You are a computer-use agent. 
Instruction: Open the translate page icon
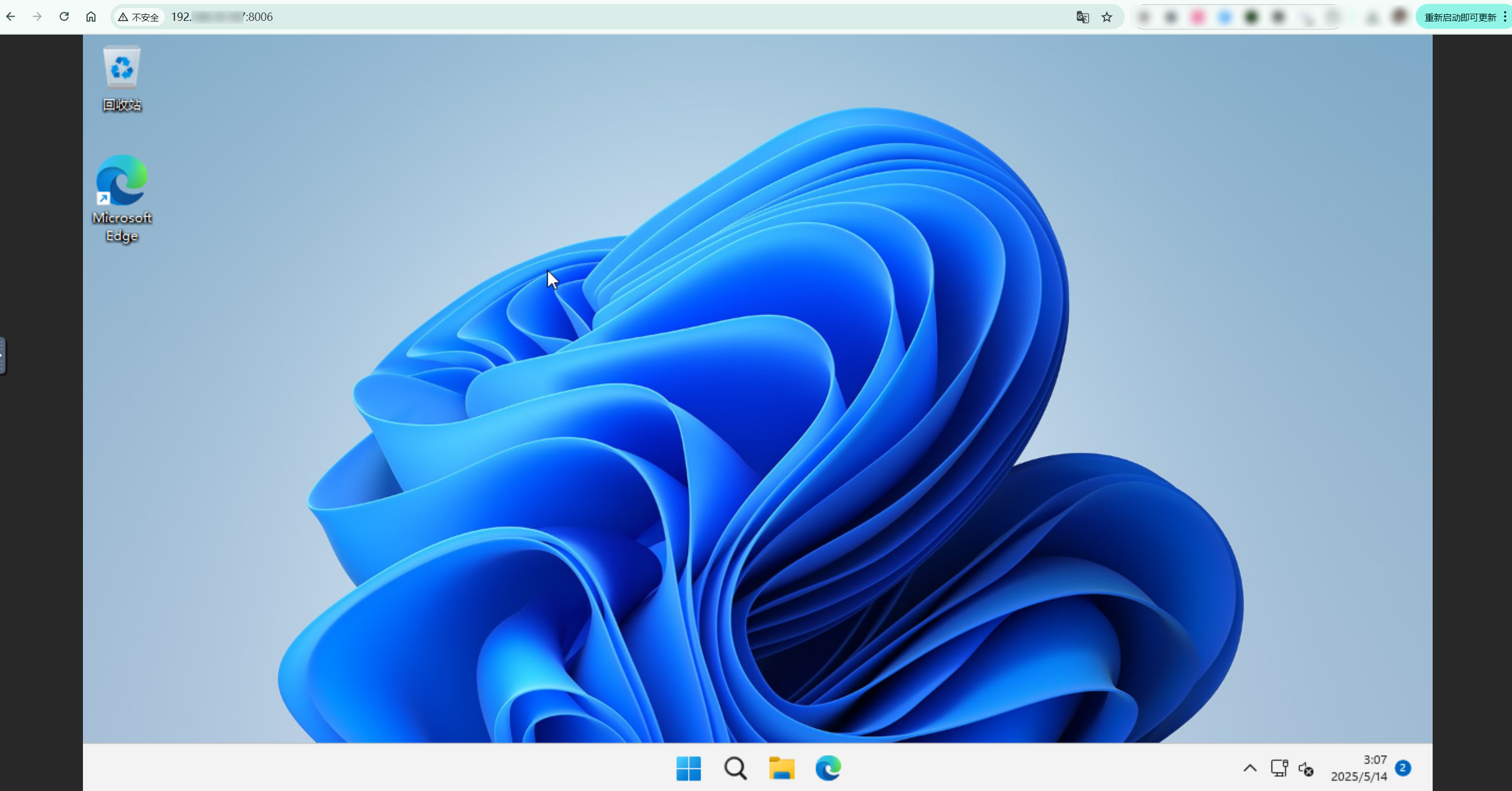click(x=1082, y=17)
